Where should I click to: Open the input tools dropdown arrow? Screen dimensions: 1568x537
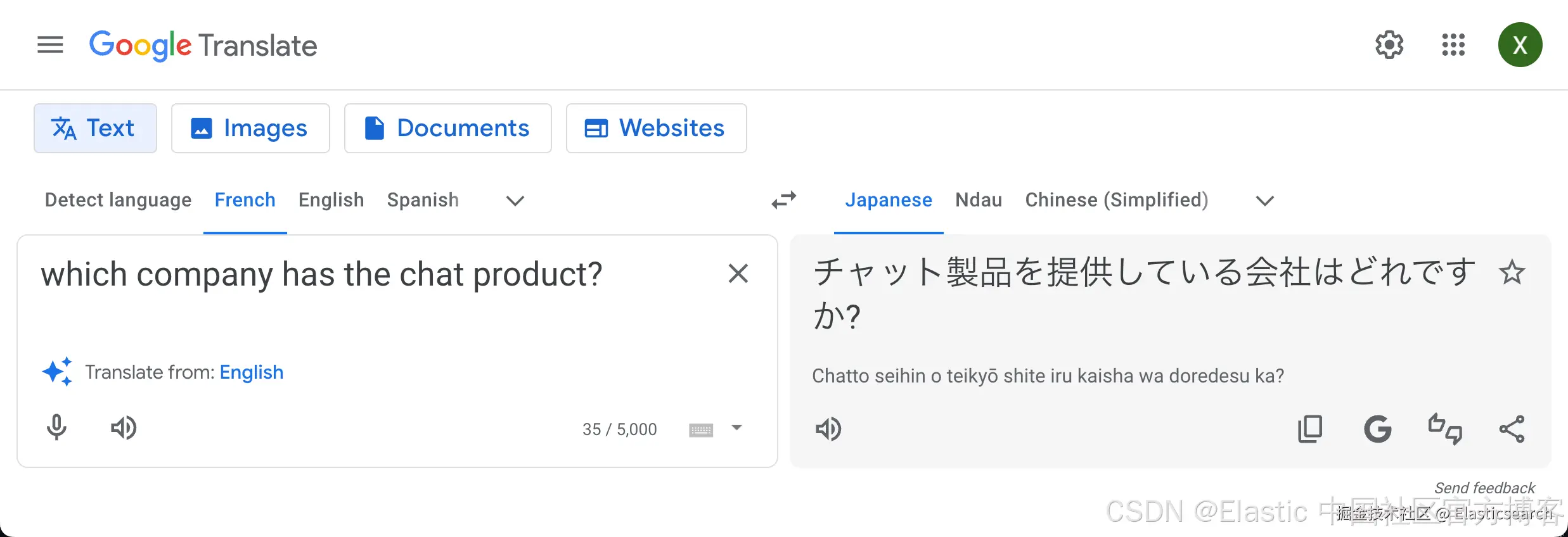tap(736, 428)
